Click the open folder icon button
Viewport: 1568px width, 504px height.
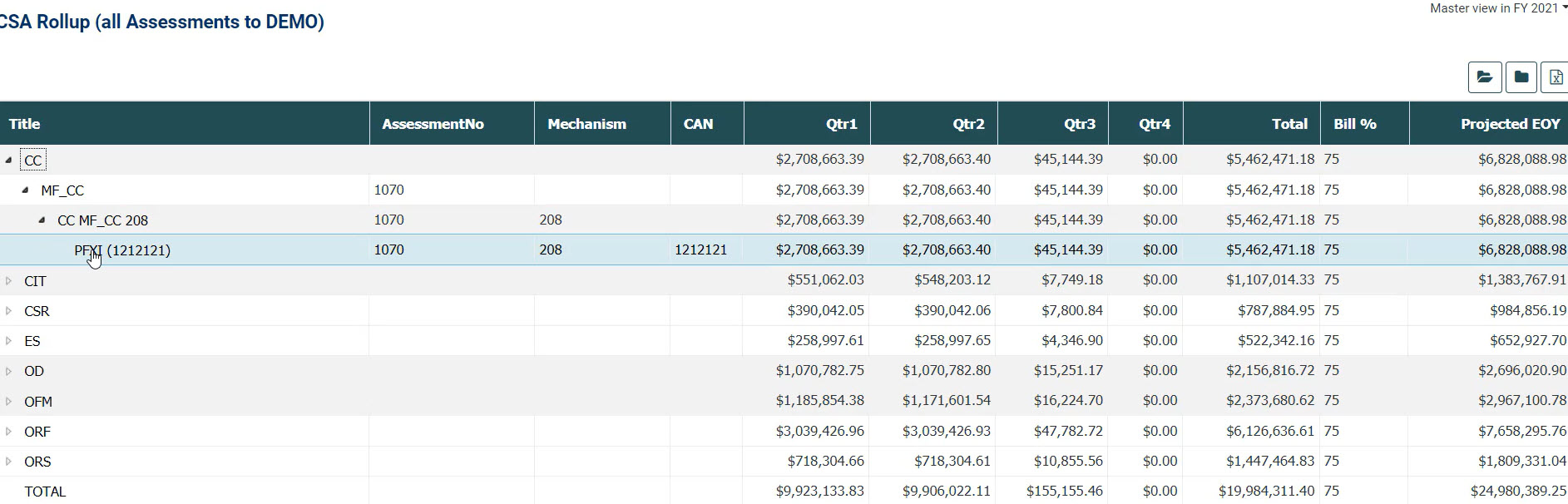tap(1485, 77)
